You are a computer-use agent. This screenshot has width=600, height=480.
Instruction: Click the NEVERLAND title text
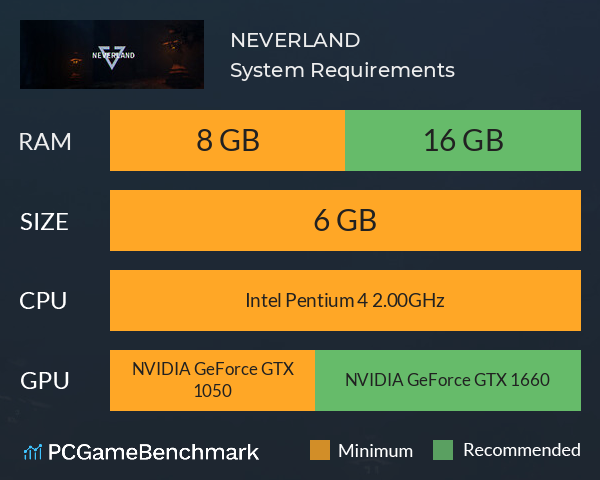tap(295, 40)
